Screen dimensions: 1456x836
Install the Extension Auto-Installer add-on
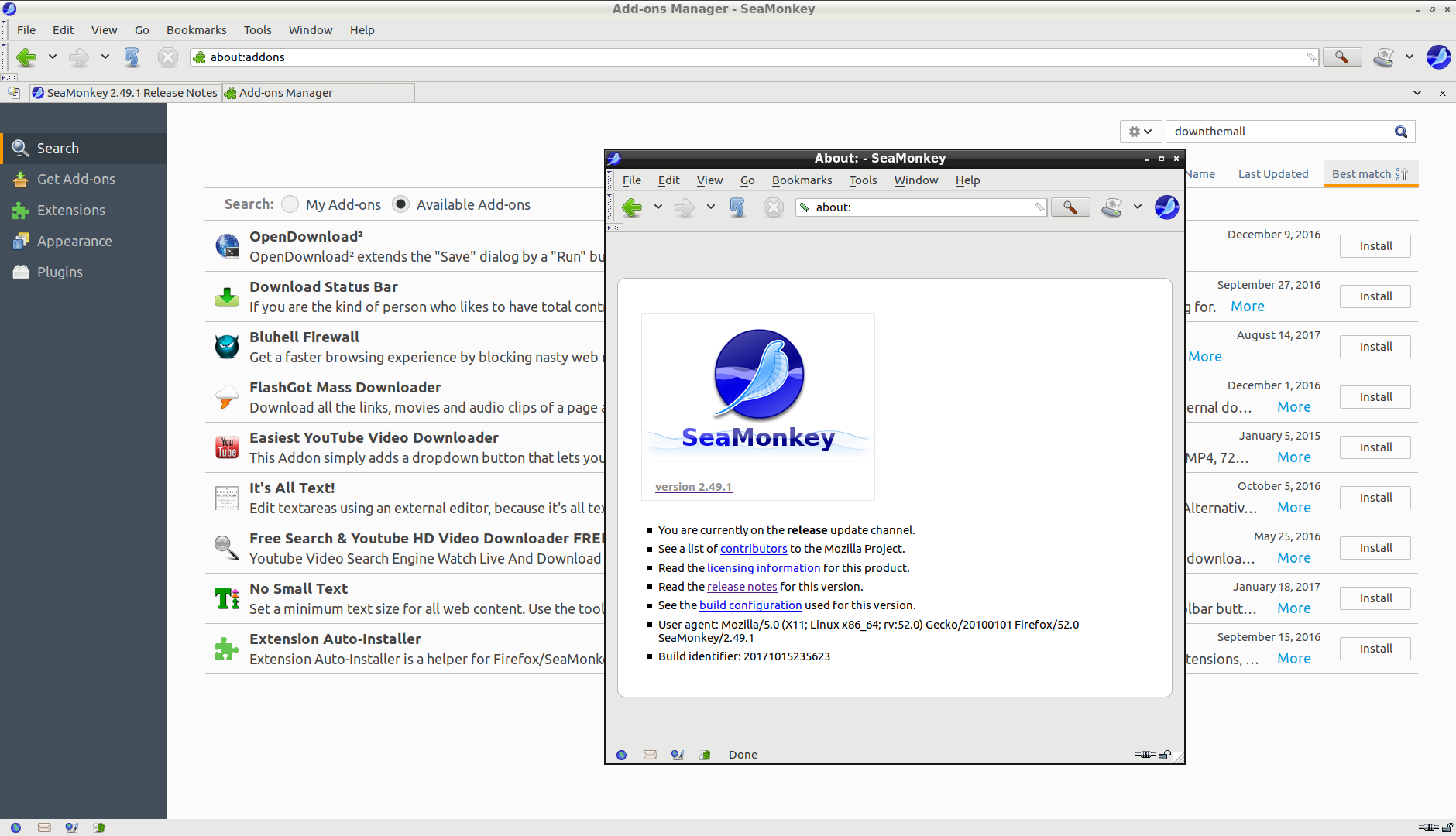(1375, 649)
